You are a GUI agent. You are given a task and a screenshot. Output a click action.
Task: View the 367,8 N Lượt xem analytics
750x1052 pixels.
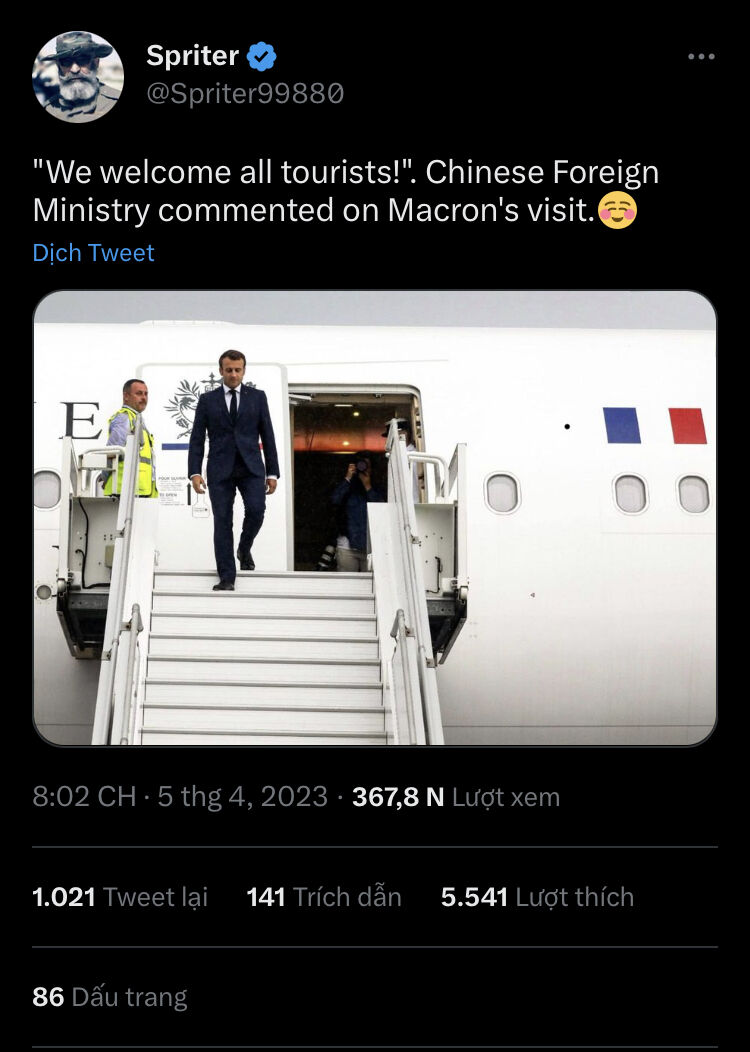(456, 797)
